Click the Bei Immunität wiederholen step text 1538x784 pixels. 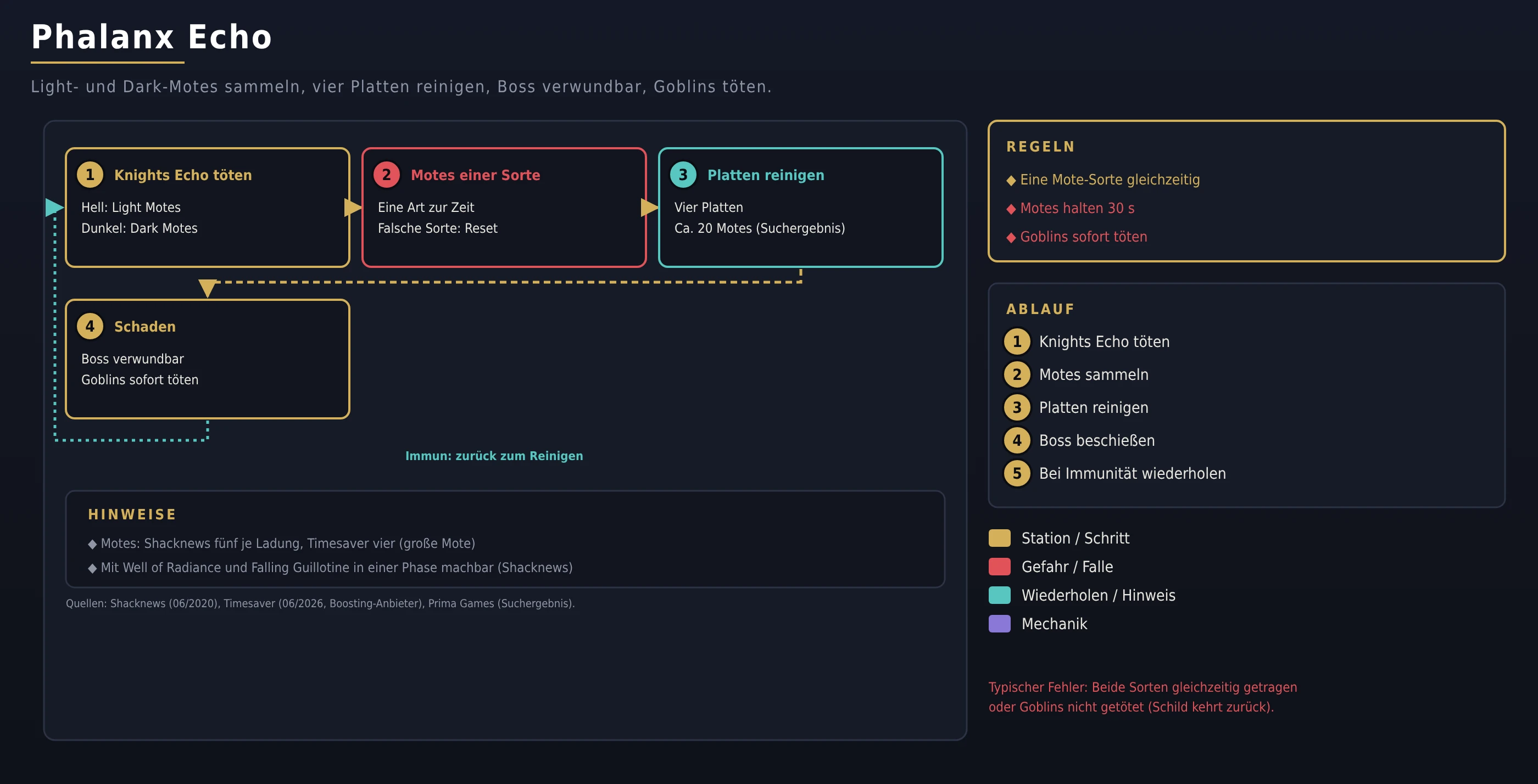click(x=1132, y=474)
